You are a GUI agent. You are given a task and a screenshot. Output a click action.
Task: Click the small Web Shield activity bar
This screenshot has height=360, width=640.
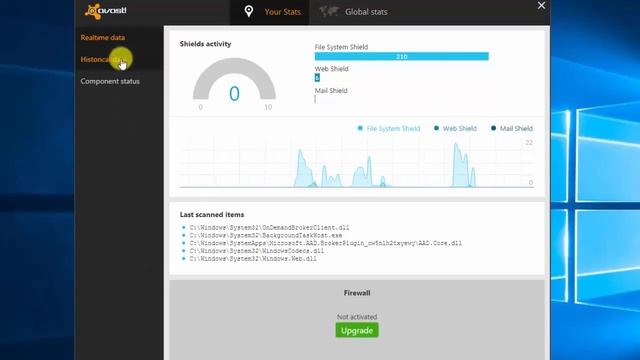(317, 78)
